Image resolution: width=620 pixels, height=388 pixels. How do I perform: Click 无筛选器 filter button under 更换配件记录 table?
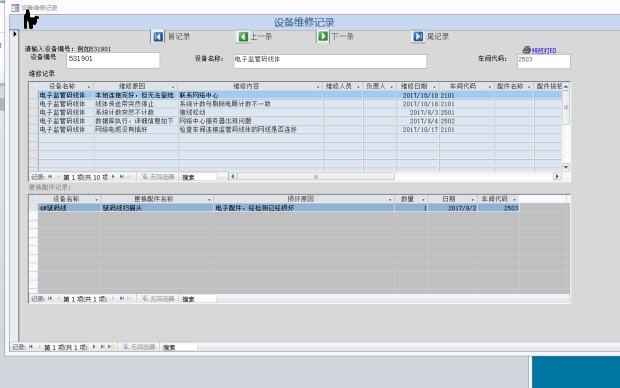(x=158, y=299)
